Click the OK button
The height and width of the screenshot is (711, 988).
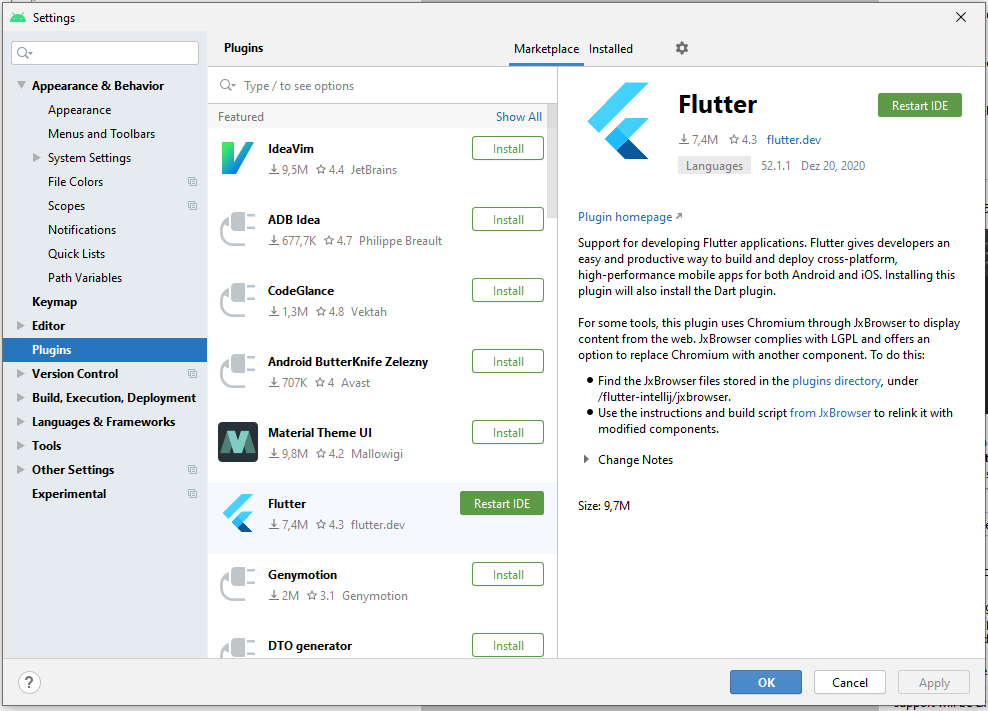point(766,682)
